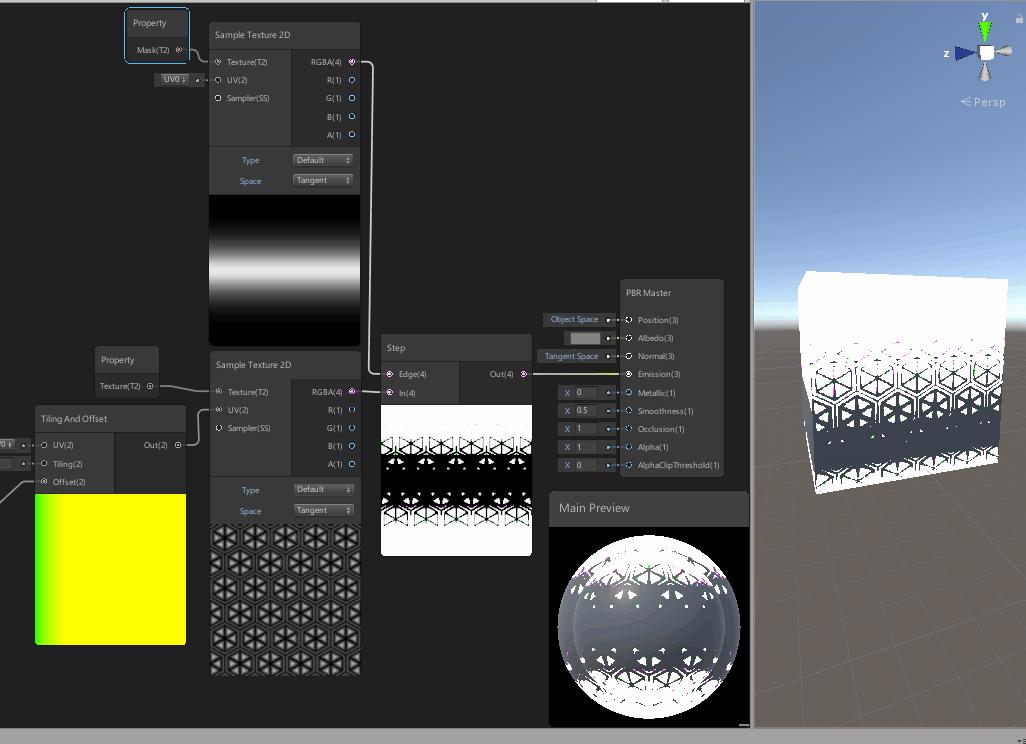Image resolution: width=1026 pixels, height=744 pixels.
Task: Click the Edge(4) input port on Step node
Action: 391,374
